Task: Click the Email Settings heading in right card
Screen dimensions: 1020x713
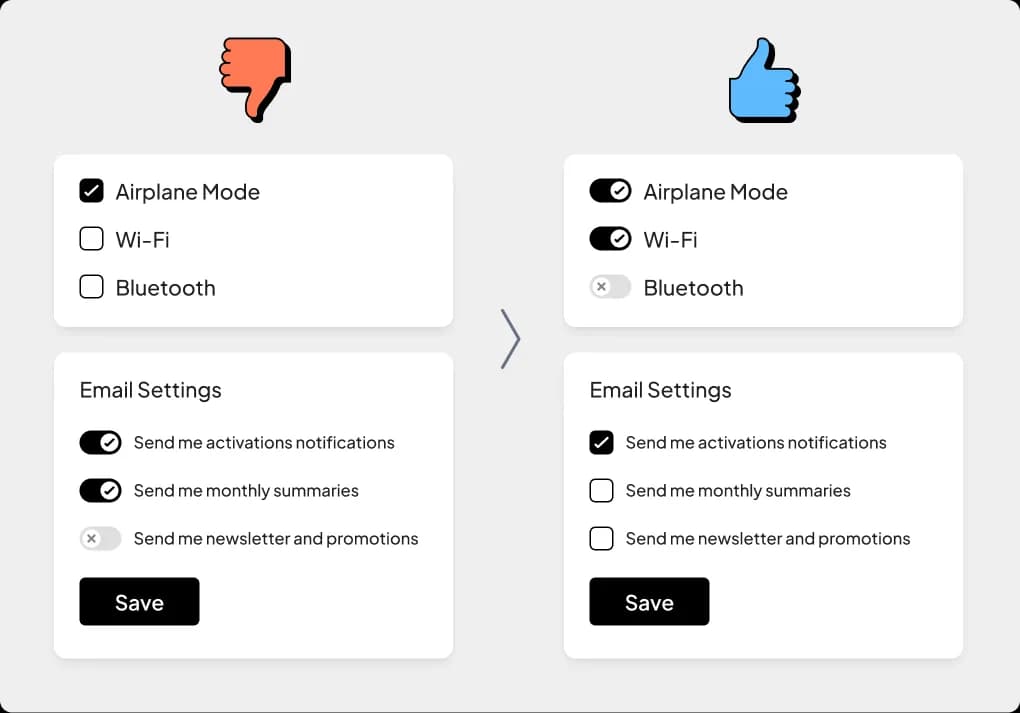Action: pos(660,390)
